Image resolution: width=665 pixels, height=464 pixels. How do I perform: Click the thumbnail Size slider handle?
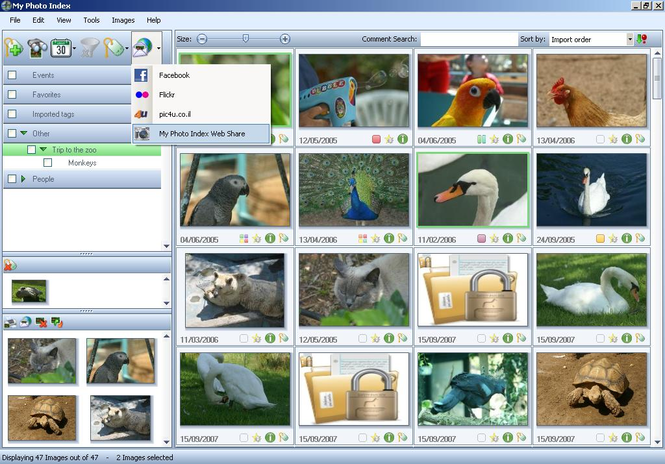pyautogui.click(x=244, y=38)
